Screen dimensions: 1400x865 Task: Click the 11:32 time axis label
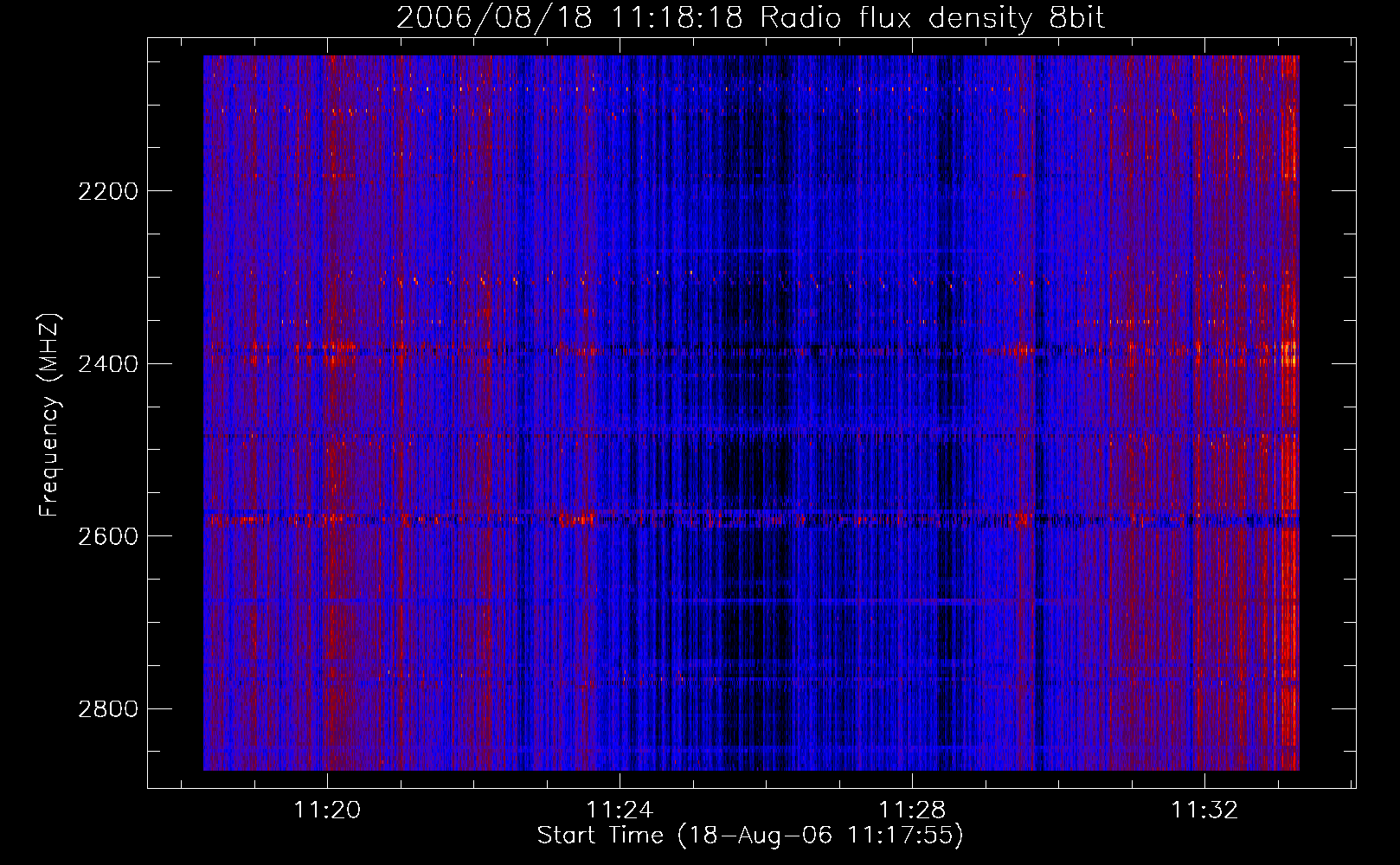pos(1204,811)
